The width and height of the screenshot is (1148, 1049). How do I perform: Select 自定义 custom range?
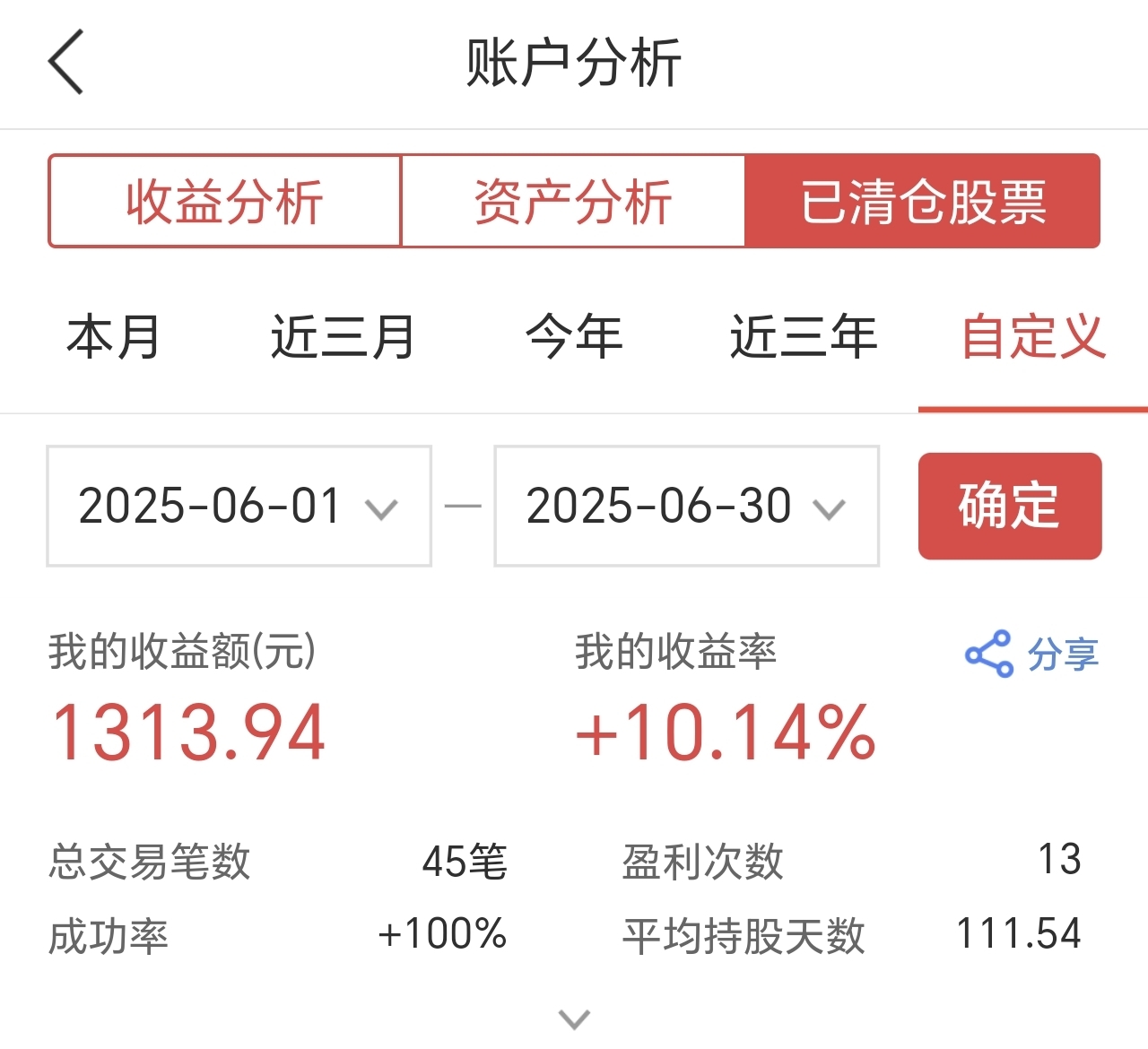[1033, 337]
